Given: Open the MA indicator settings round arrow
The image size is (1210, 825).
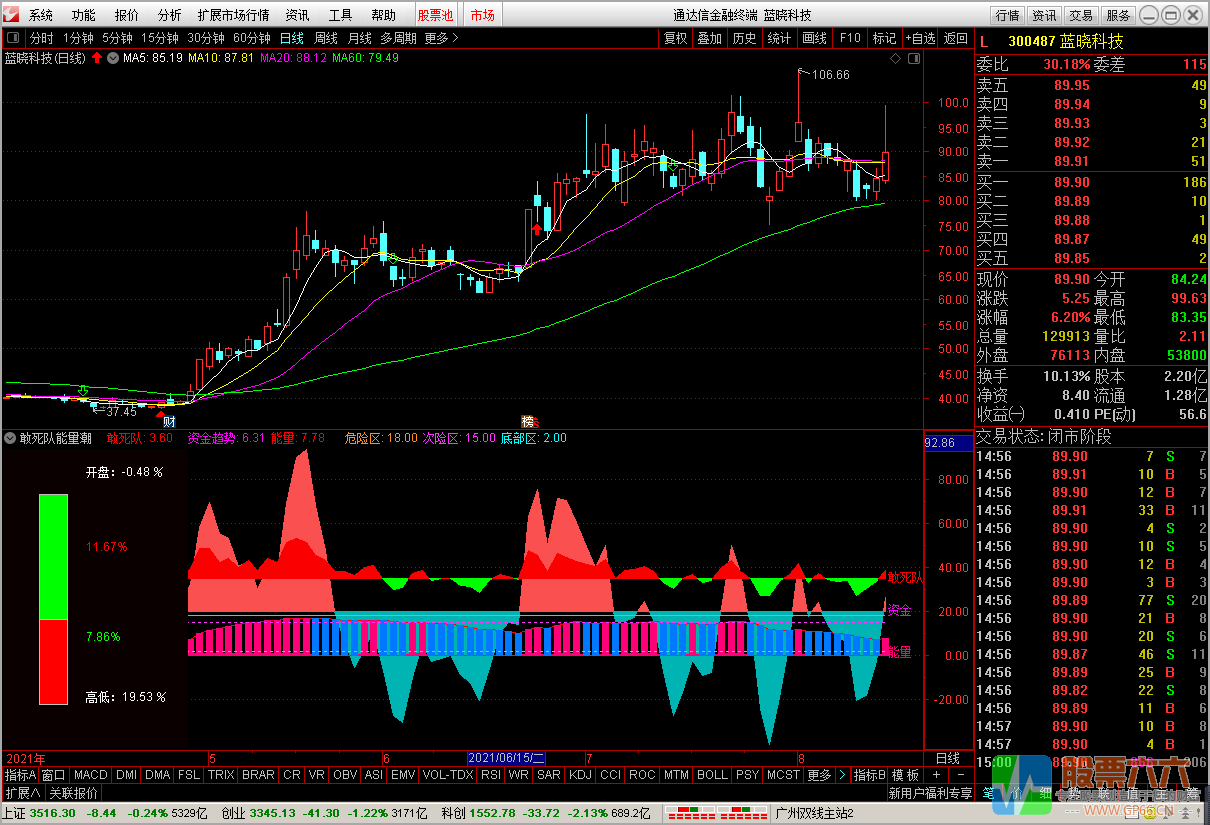Looking at the screenshot, I should (112, 58).
